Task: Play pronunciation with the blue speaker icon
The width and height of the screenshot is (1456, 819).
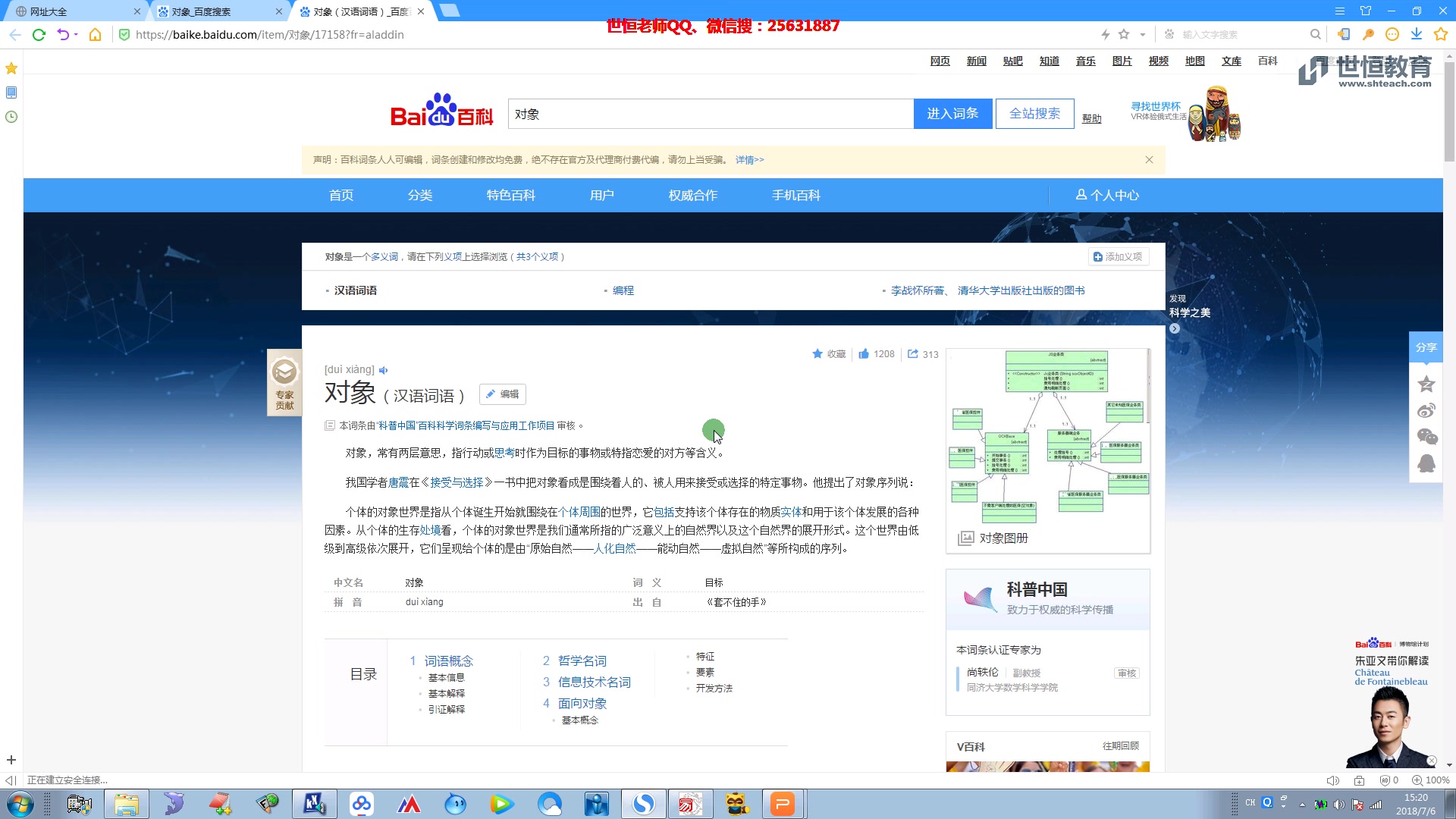Action: (x=384, y=370)
